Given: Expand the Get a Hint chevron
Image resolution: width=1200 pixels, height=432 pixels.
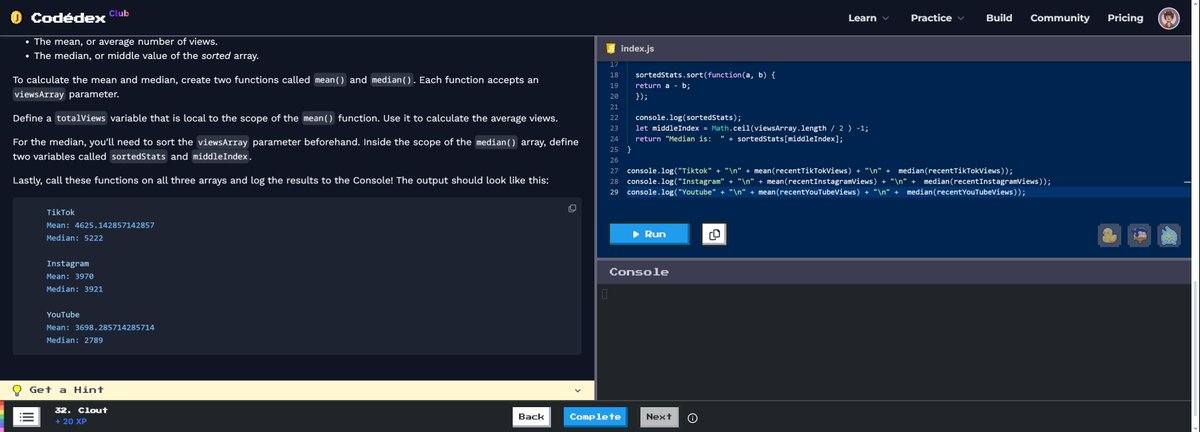Looking at the screenshot, I should click(x=578, y=390).
